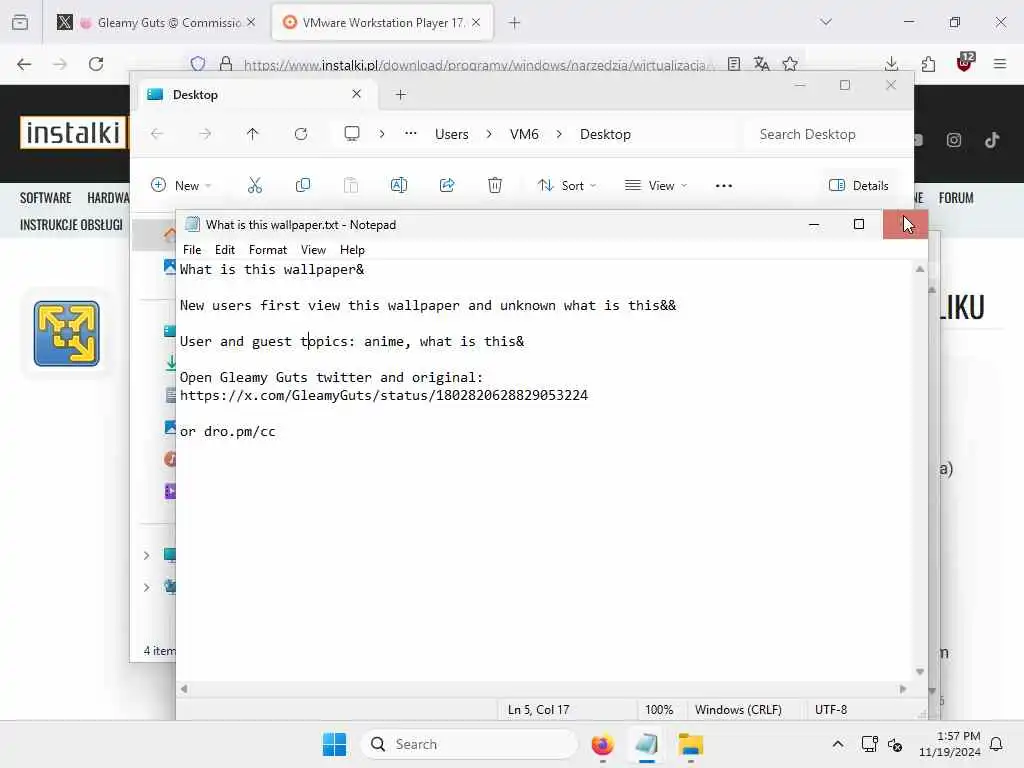Show hidden breadcrumb ellipsis in address bar
1024x768 pixels.
(410, 133)
